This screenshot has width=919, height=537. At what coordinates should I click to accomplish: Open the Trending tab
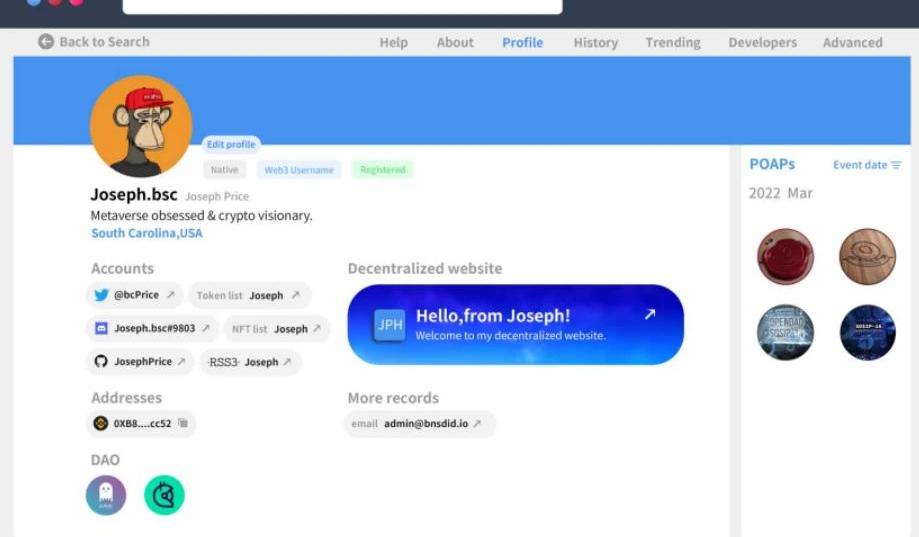click(672, 42)
